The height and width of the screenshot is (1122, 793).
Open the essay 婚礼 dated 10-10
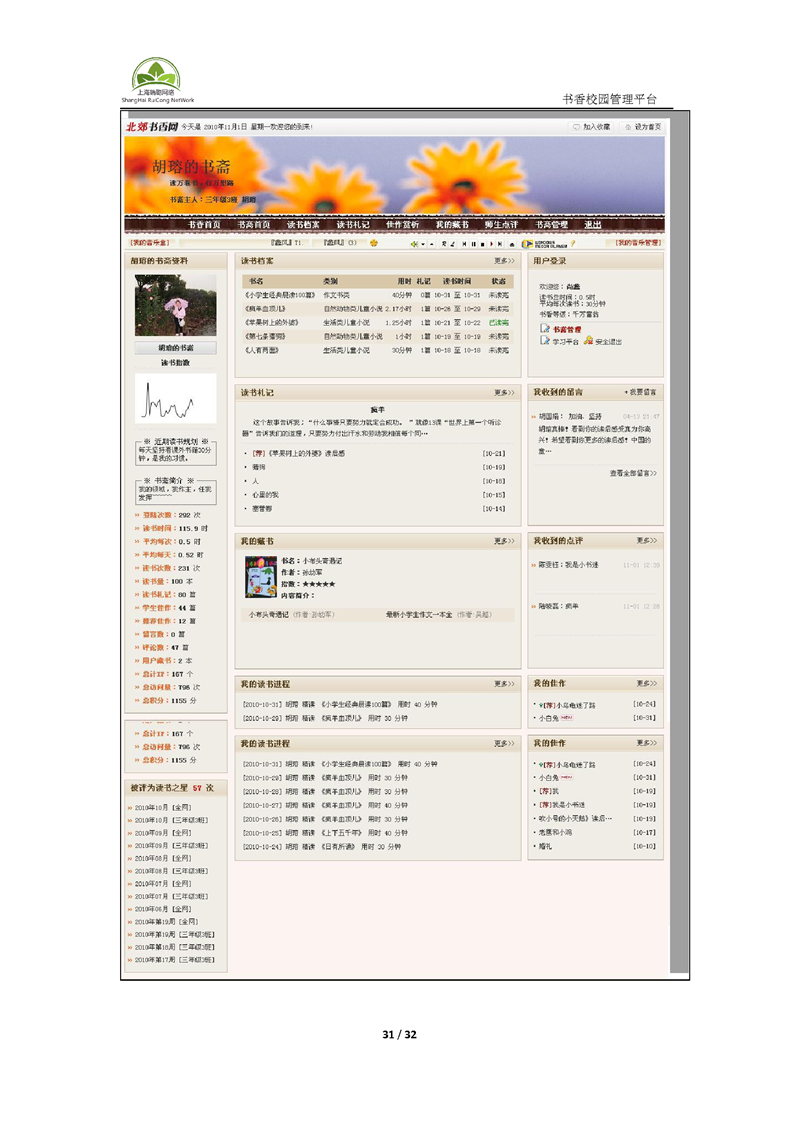click(x=545, y=847)
